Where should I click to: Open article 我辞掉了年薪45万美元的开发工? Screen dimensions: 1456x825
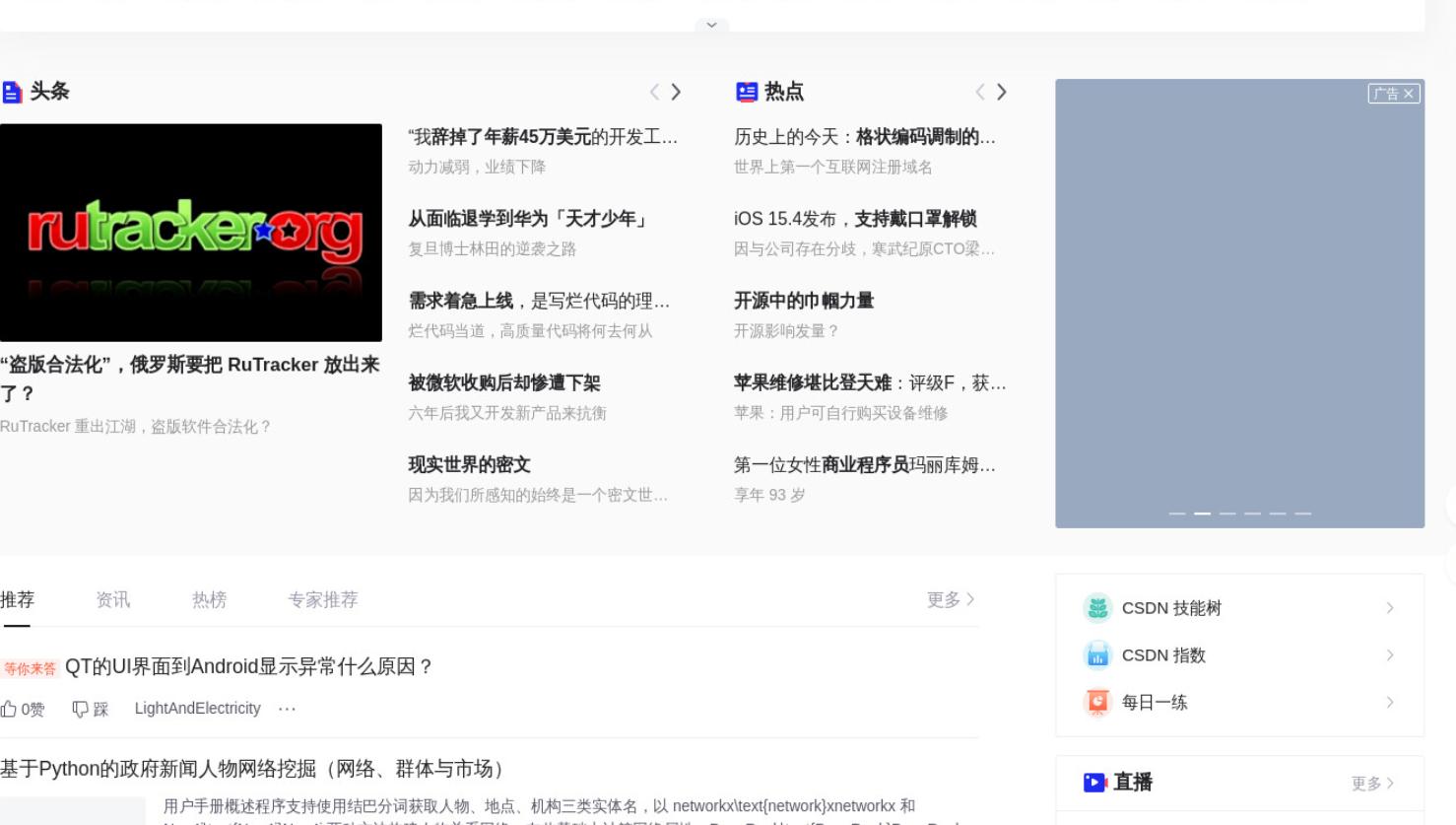(x=543, y=137)
